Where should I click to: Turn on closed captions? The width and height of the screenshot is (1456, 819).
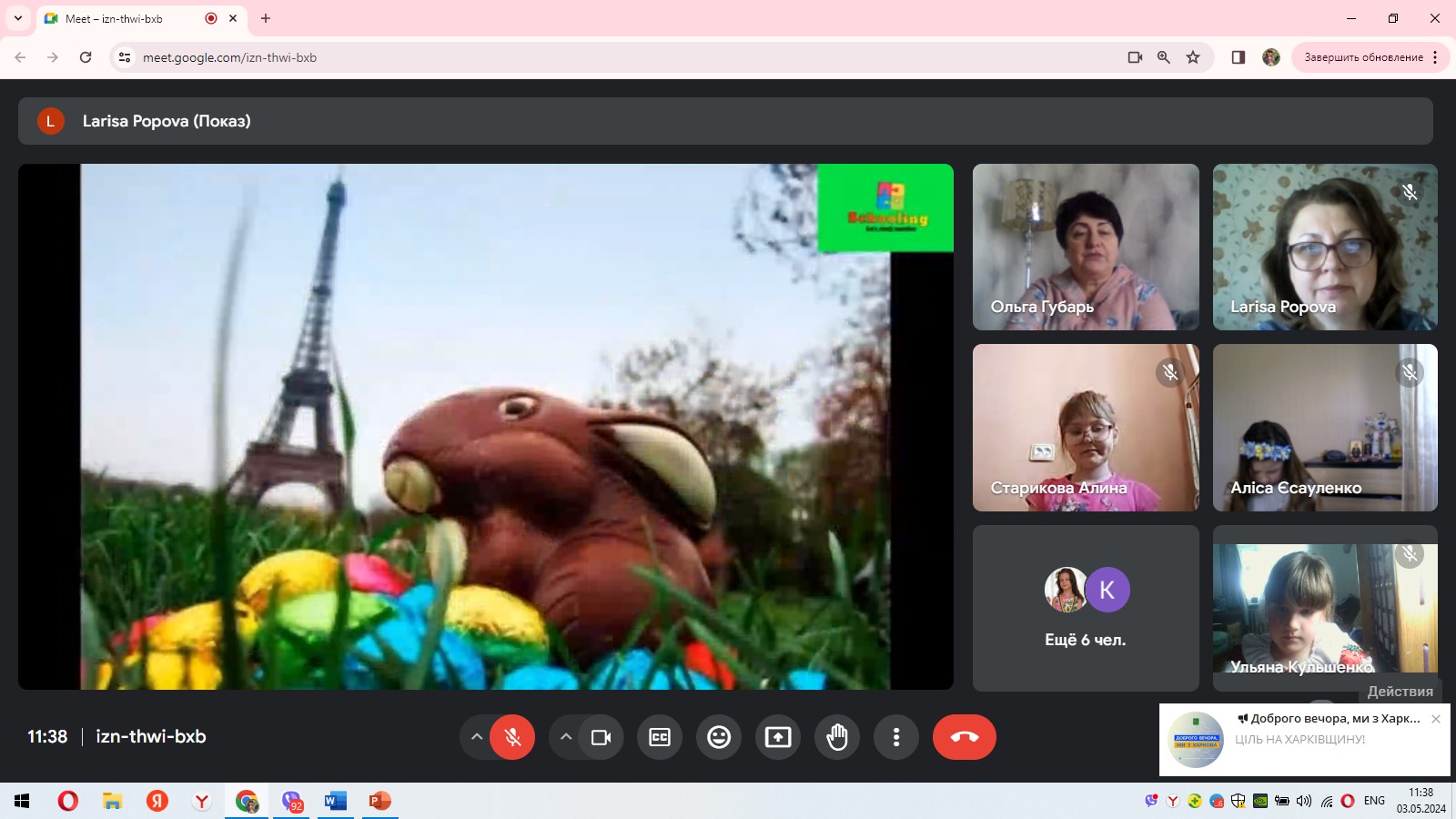(660, 737)
